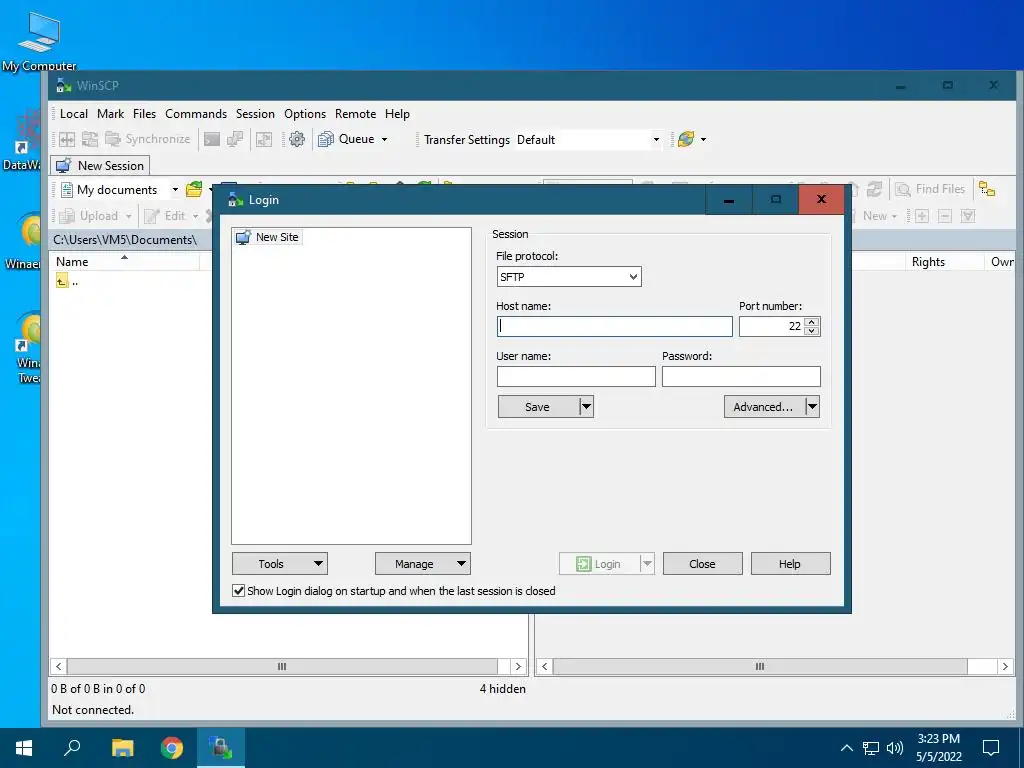
Task: Open the Mark menu
Action: 110,114
